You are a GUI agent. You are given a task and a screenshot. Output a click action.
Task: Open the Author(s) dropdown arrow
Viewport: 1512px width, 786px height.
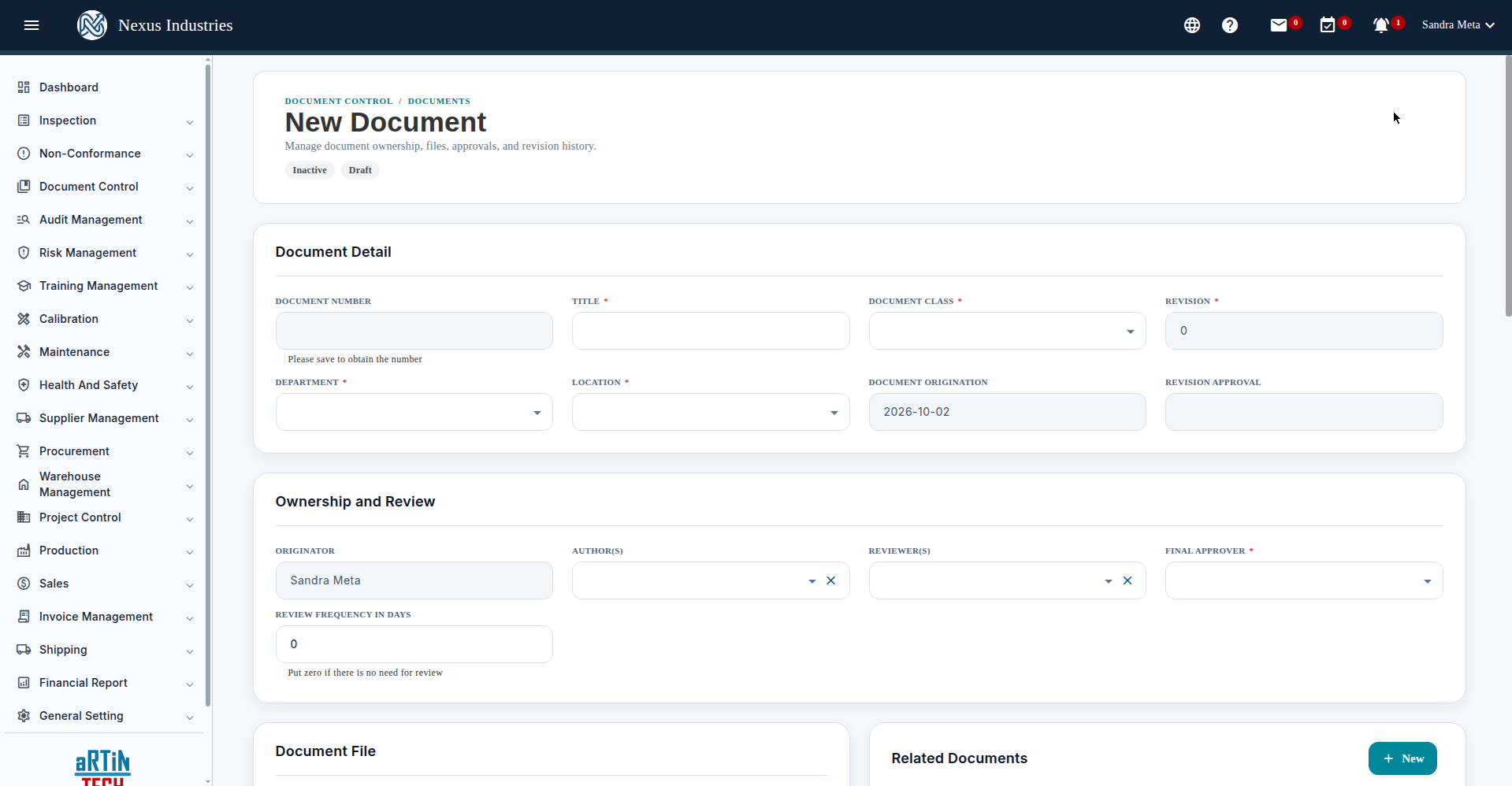pos(812,581)
